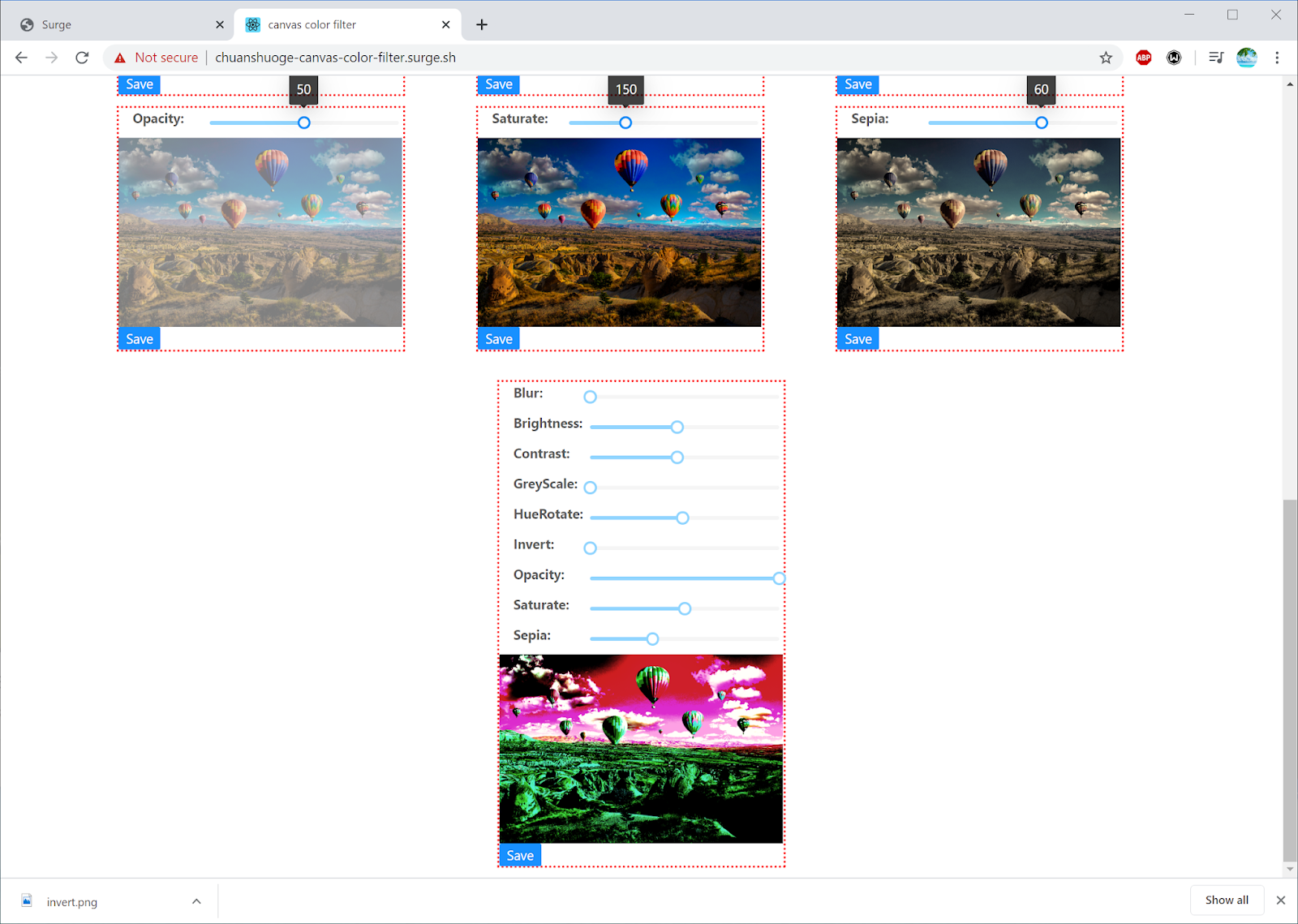1298x924 pixels.
Task: Open a new browser tab
Action: 481,24
